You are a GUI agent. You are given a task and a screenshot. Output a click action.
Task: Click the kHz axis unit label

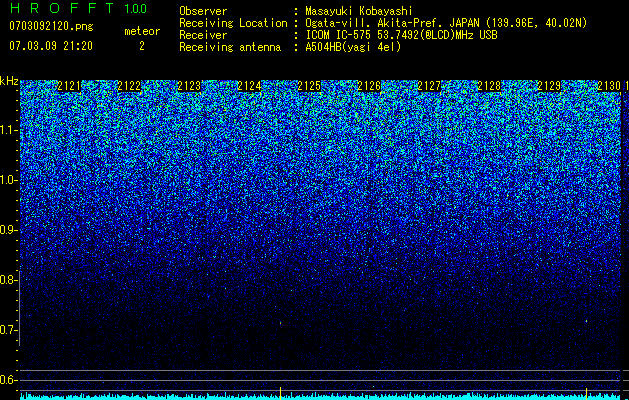tap(9, 81)
